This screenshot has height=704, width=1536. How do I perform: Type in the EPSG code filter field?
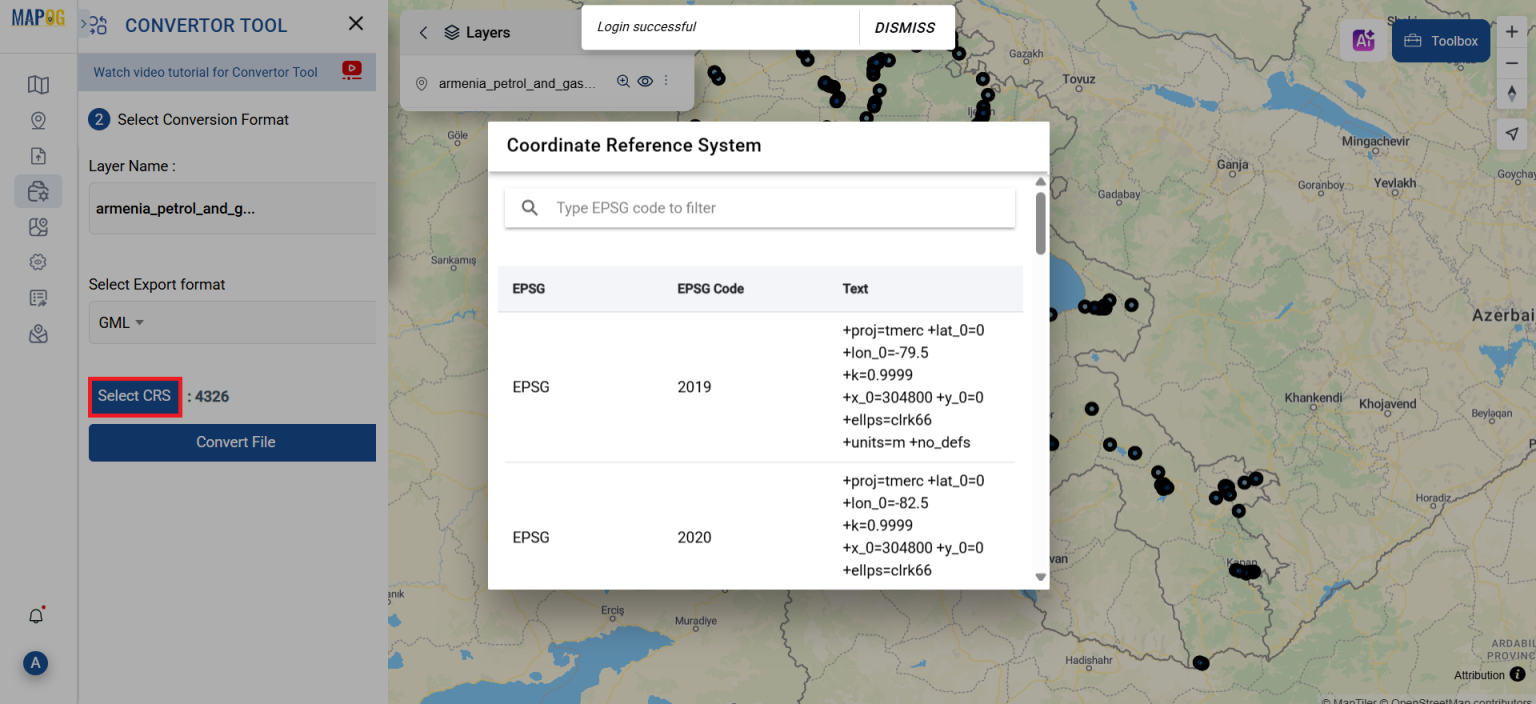coord(759,207)
